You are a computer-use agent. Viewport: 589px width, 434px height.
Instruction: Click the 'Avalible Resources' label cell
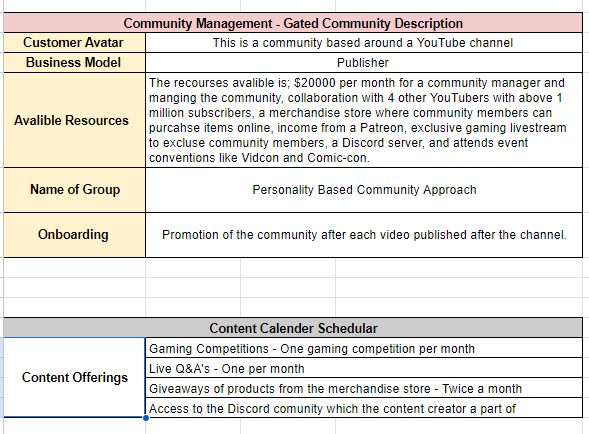click(74, 120)
